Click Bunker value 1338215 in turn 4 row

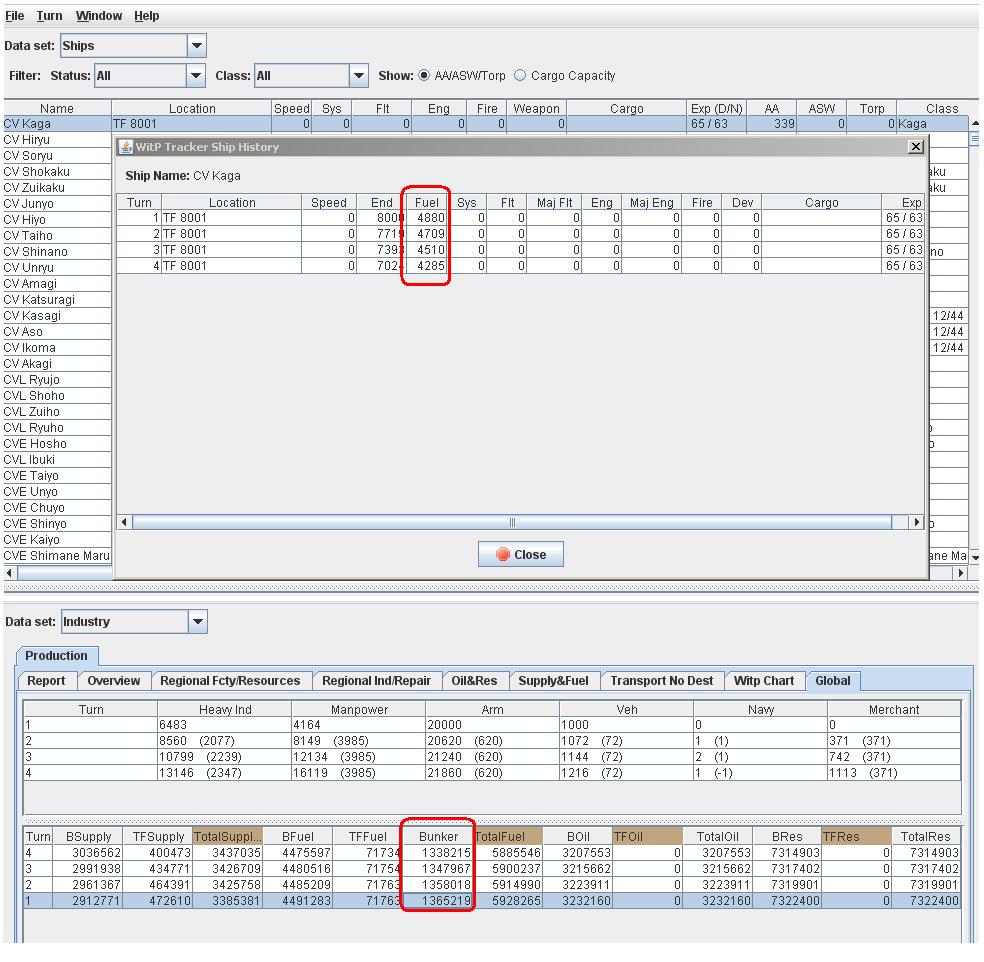click(439, 853)
